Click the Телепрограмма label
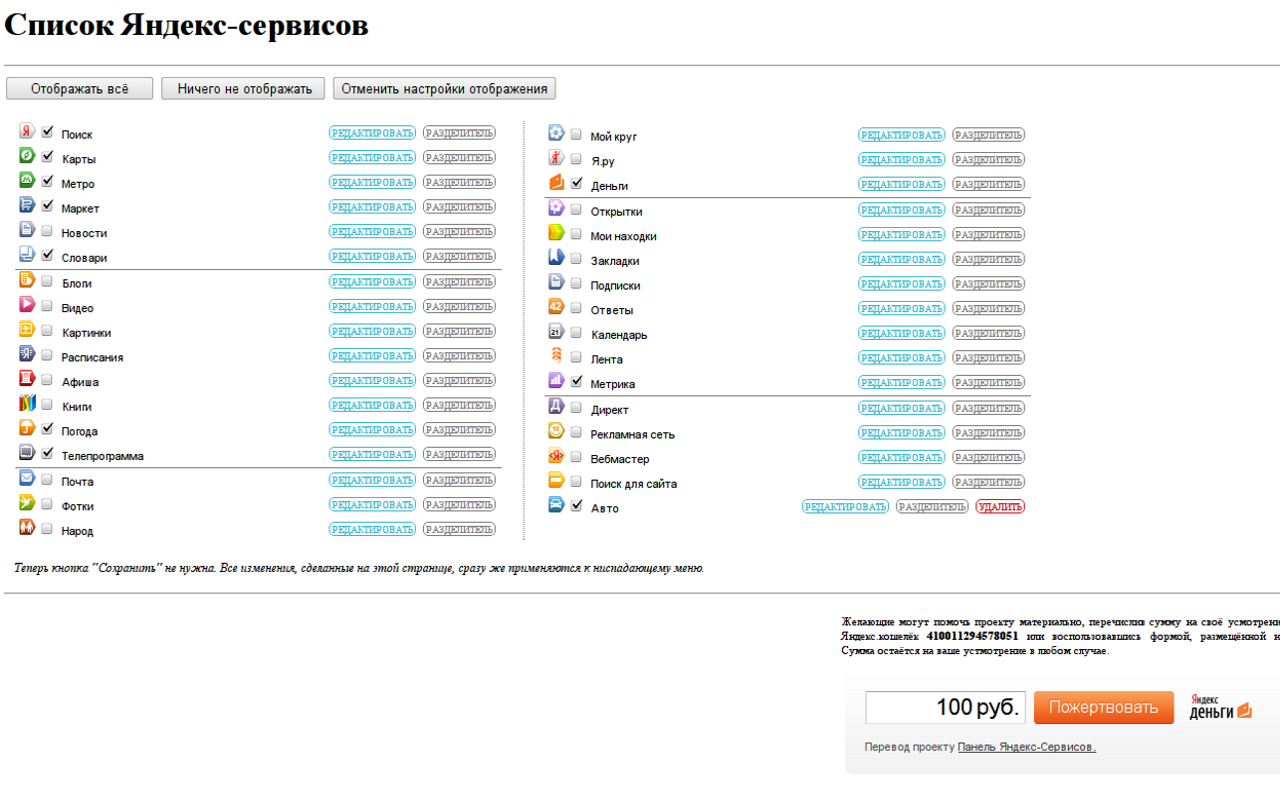This screenshot has width=1280, height=800. pyautogui.click(x=102, y=456)
